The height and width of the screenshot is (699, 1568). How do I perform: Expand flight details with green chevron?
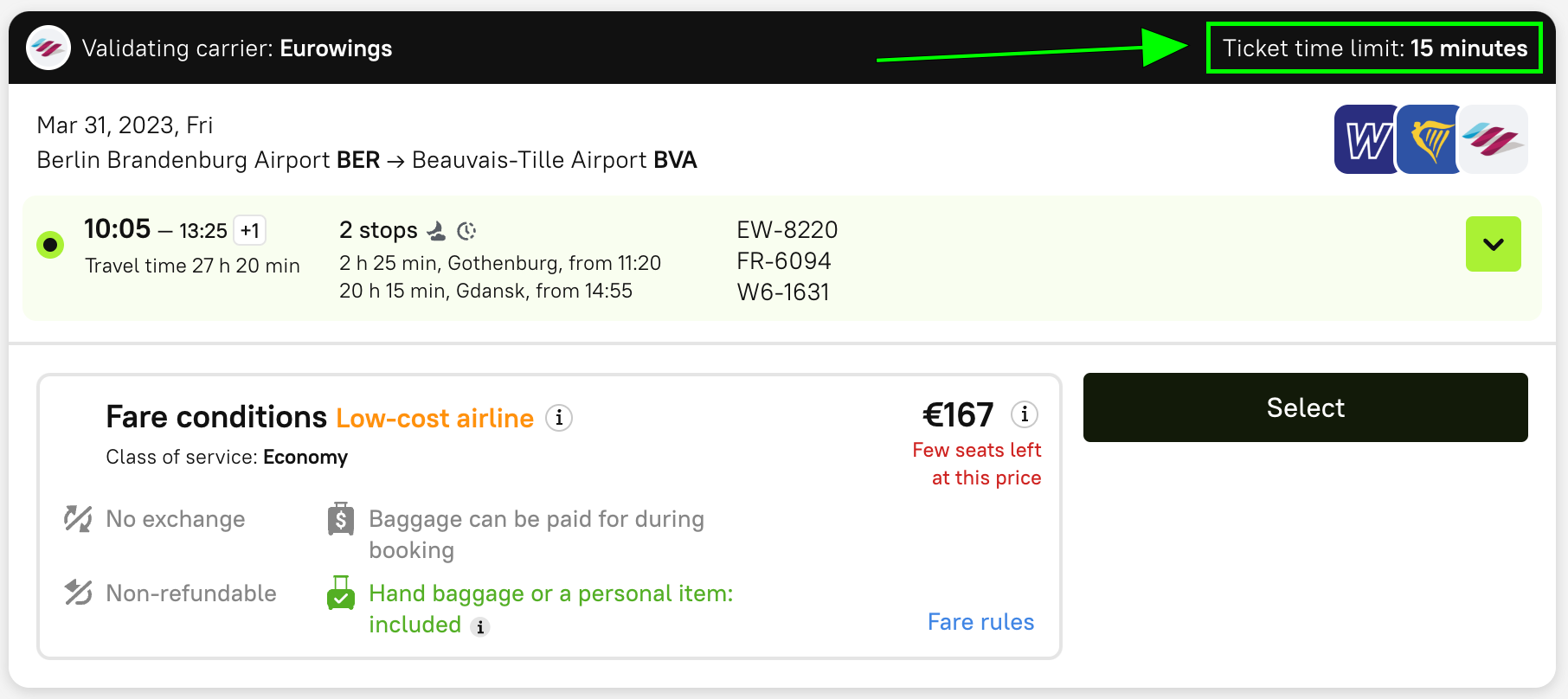(1493, 244)
